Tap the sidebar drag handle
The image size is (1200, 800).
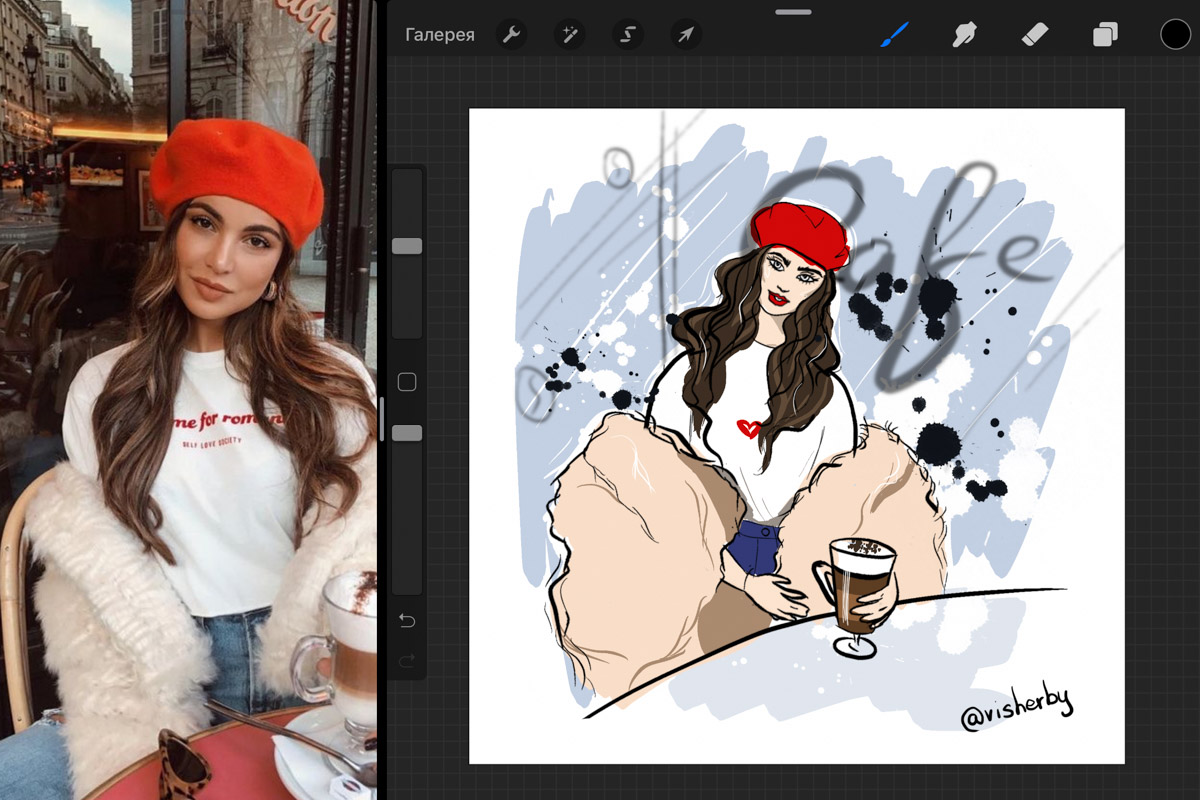[x=384, y=420]
